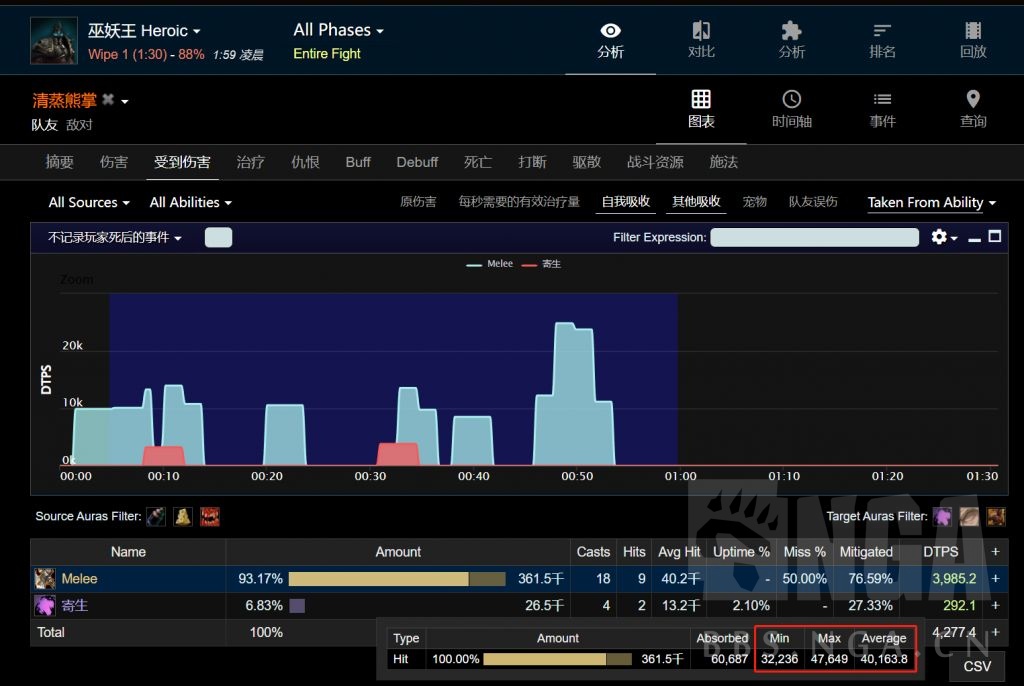Toggle the 宠物 pets option

754,202
